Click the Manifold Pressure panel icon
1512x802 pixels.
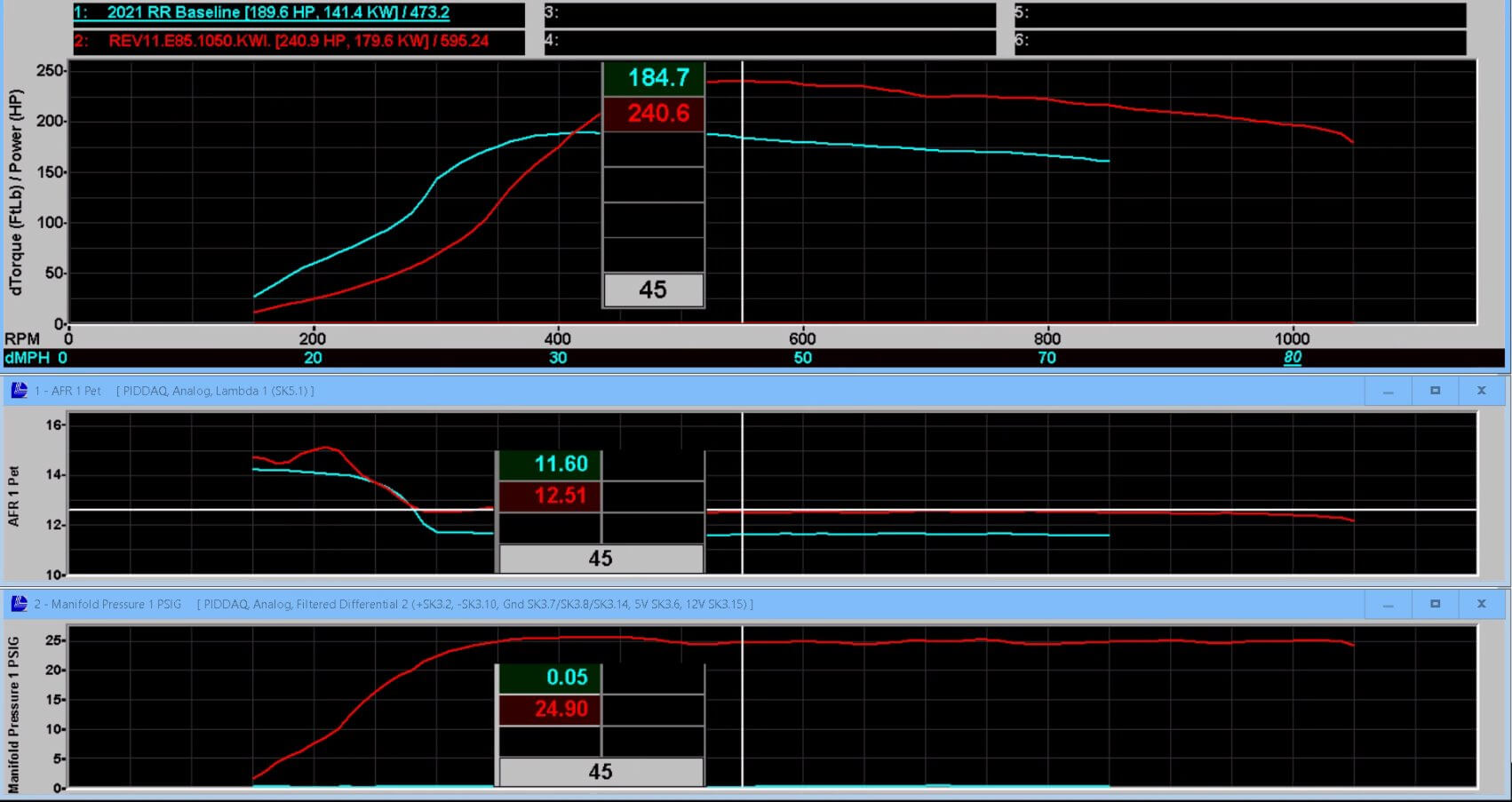[19, 604]
